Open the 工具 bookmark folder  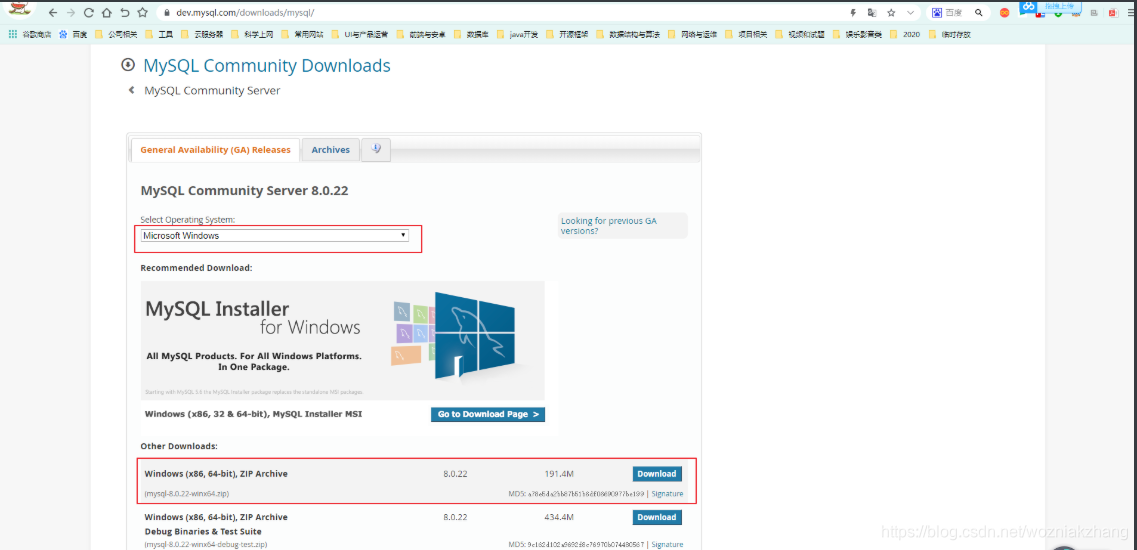point(159,34)
